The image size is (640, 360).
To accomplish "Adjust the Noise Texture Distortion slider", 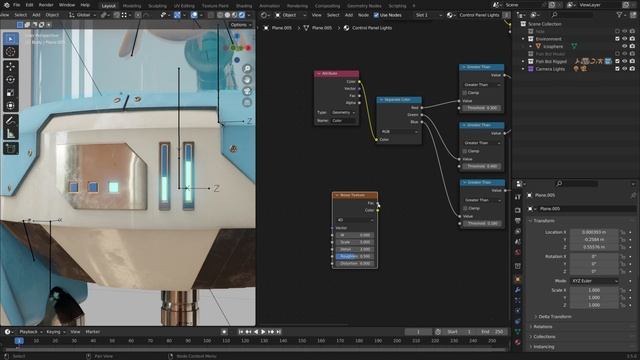I will pos(354,263).
